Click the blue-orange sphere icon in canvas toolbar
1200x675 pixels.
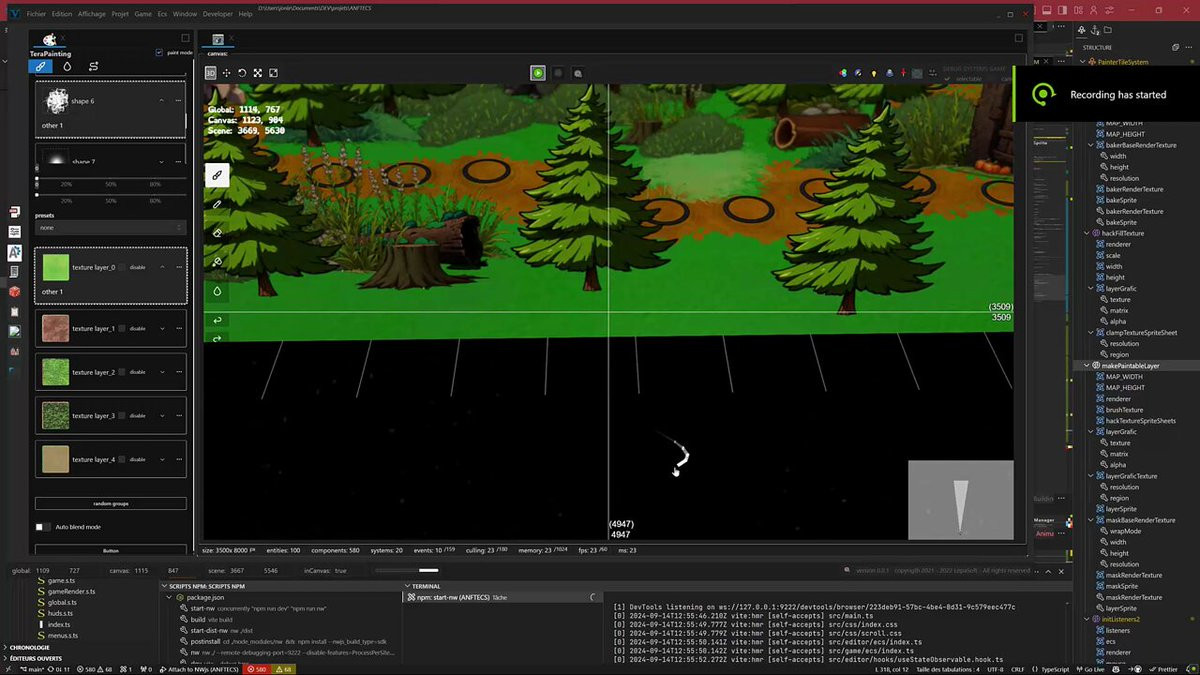point(858,73)
